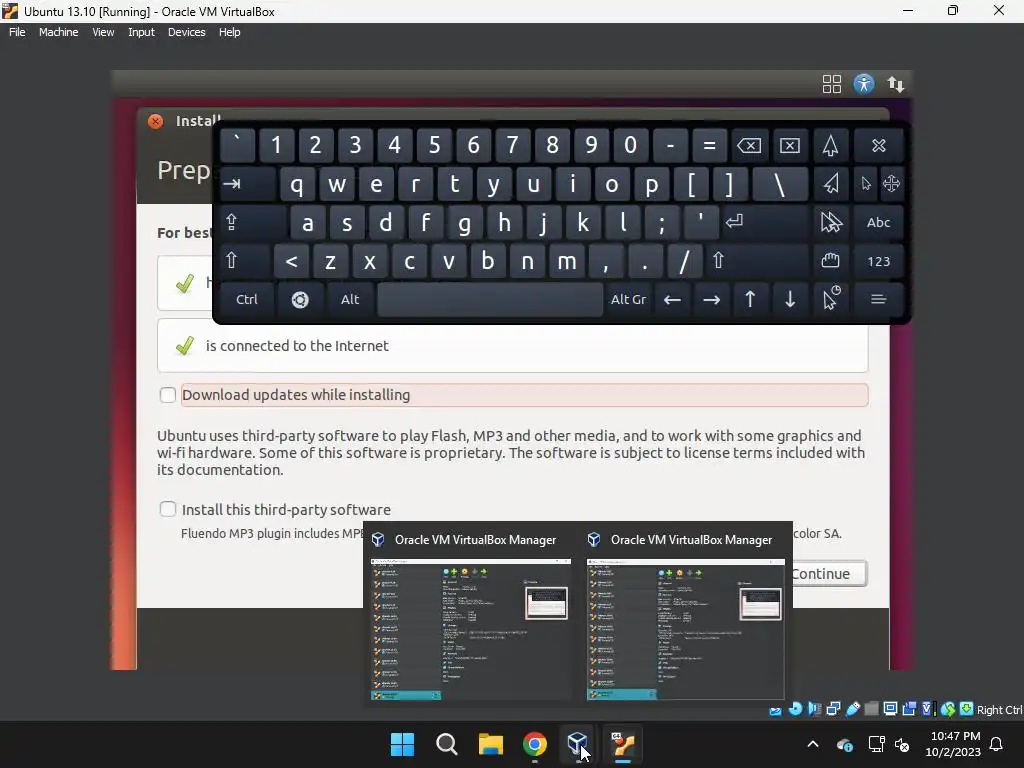Open the Input menu
This screenshot has width=1024, height=768.
[141, 32]
